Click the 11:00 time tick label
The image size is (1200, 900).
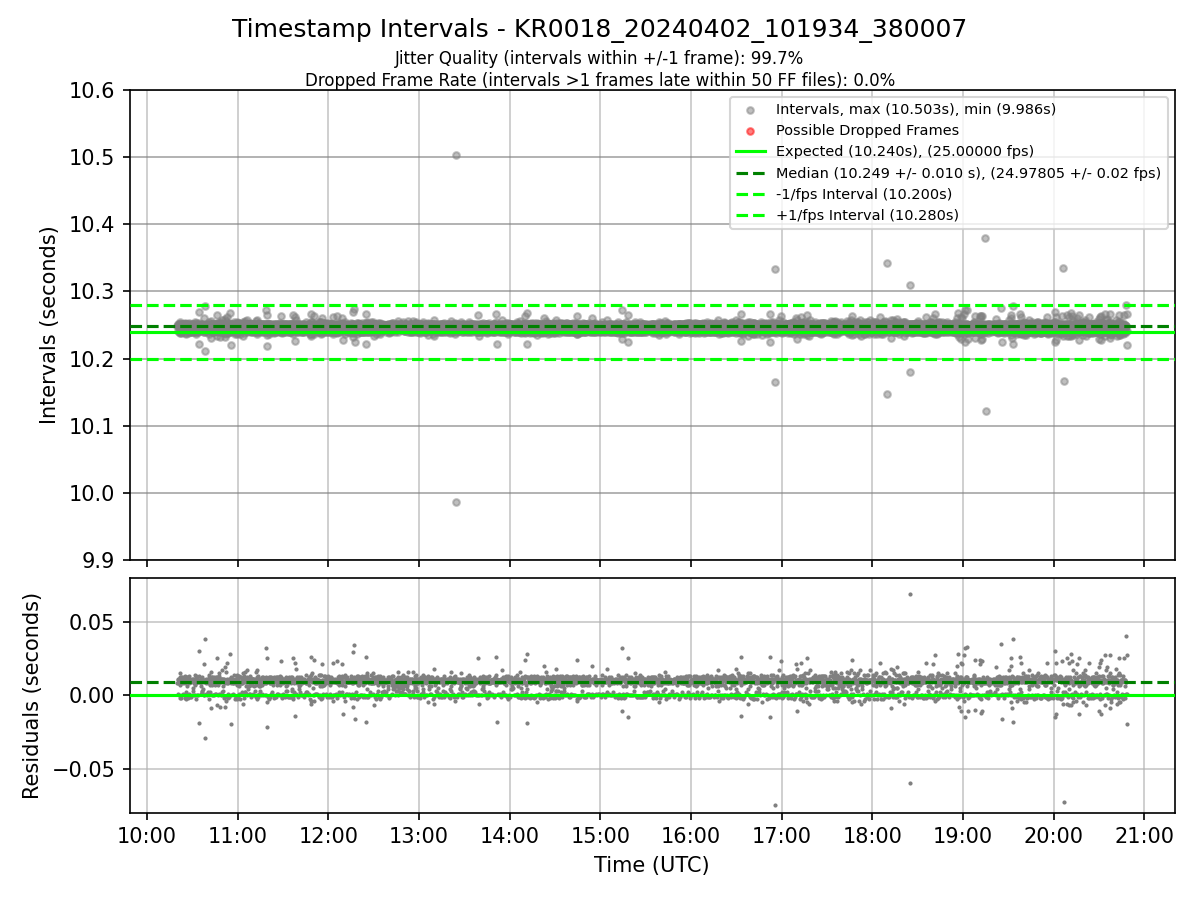tap(238, 837)
